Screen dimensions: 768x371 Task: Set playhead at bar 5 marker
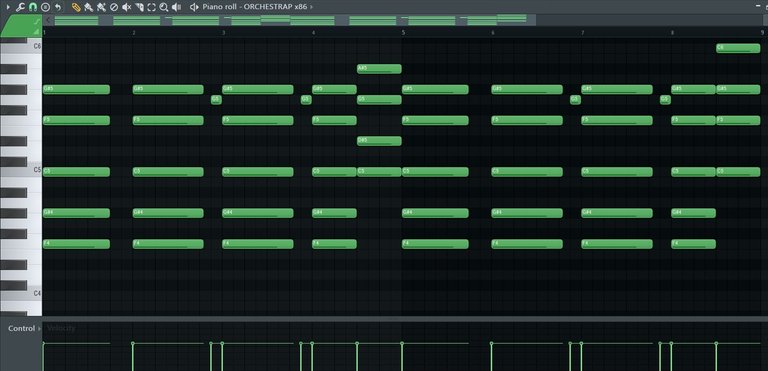(403, 33)
